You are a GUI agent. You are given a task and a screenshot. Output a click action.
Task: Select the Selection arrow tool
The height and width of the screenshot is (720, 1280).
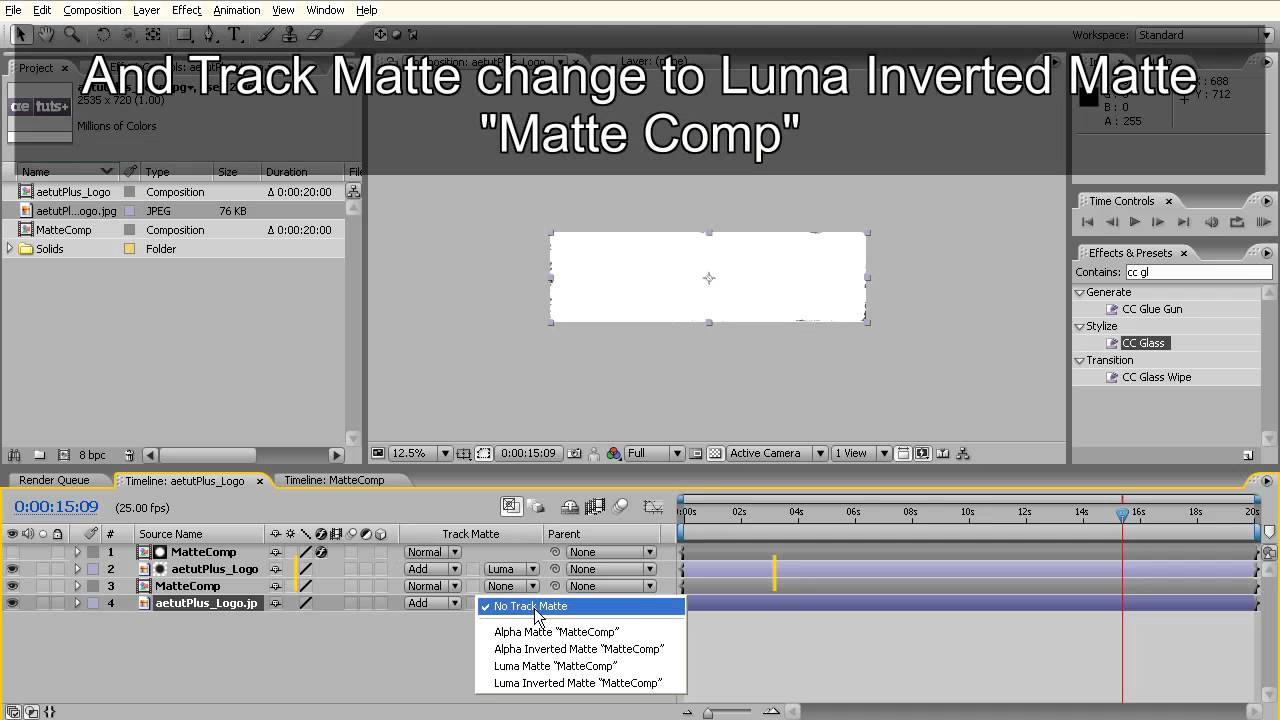[x=21, y=34]
